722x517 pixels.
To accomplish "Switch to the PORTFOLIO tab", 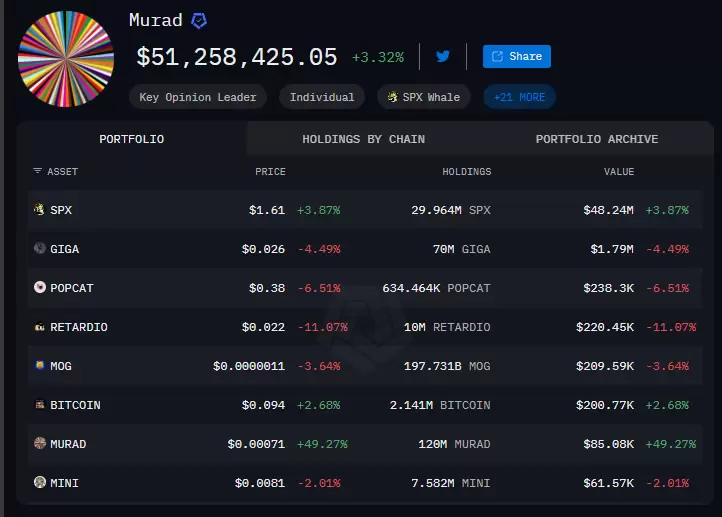I will [132, 139].
